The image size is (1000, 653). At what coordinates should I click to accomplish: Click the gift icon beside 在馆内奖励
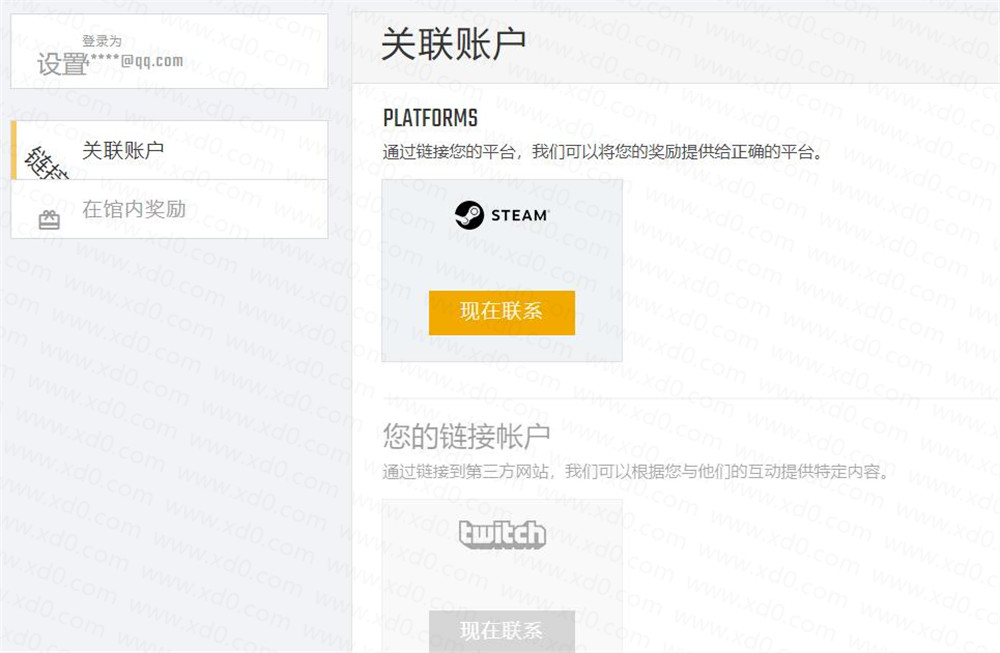[49, 220]
